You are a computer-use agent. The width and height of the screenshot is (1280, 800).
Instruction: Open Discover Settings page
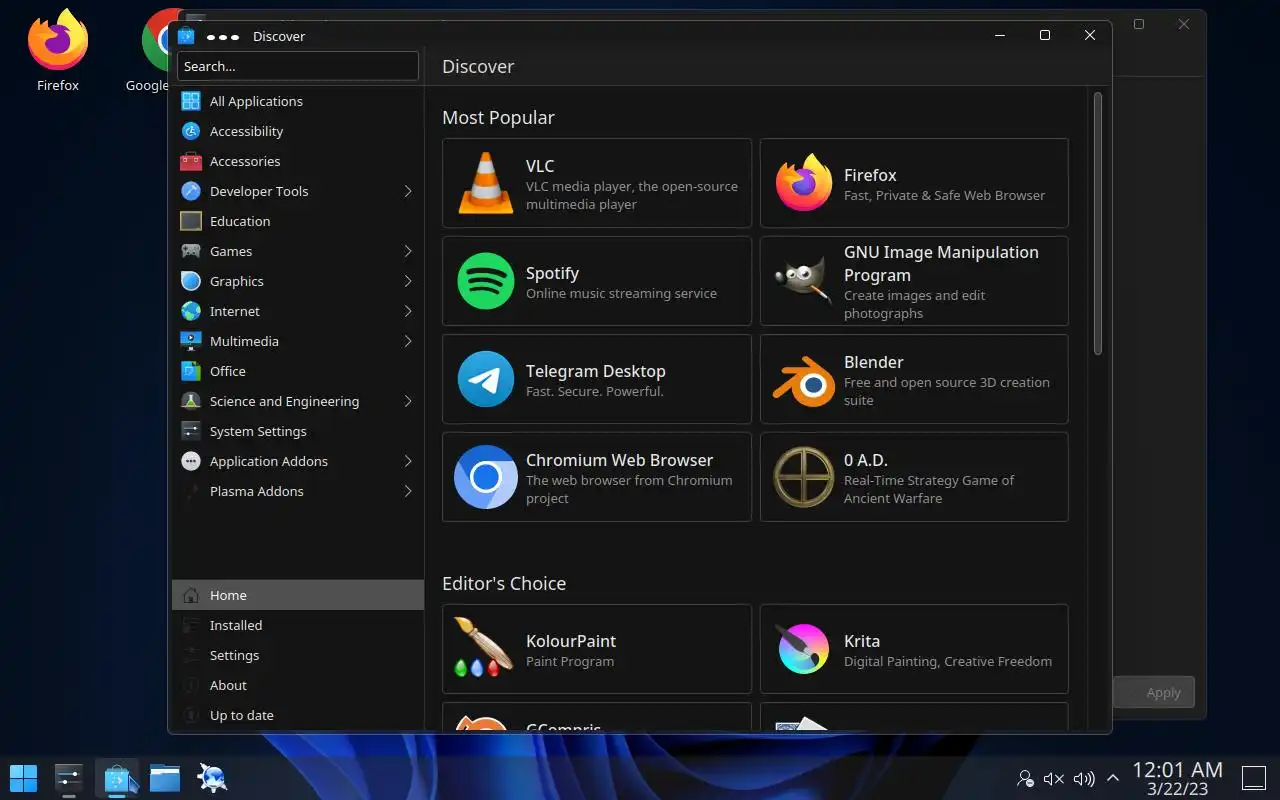(x=298, y=655)
